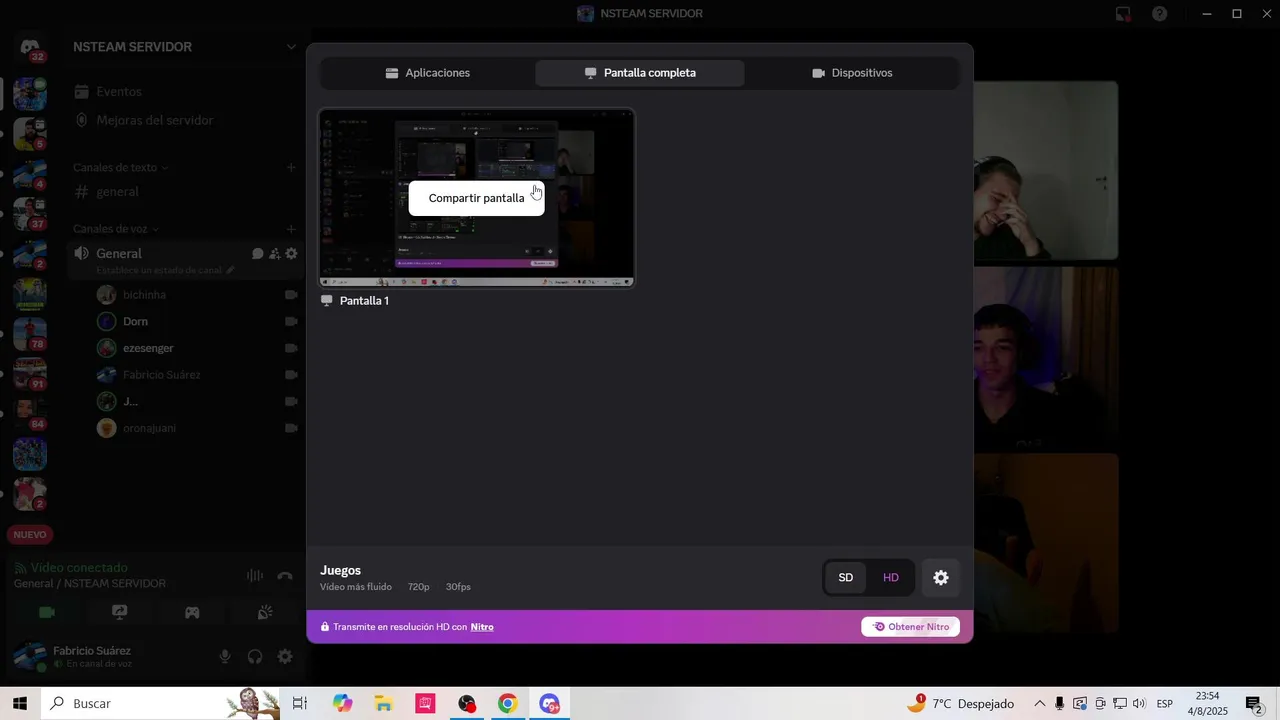
Task: Open the soundboard button in voice panel
Action: pos(265,613)
